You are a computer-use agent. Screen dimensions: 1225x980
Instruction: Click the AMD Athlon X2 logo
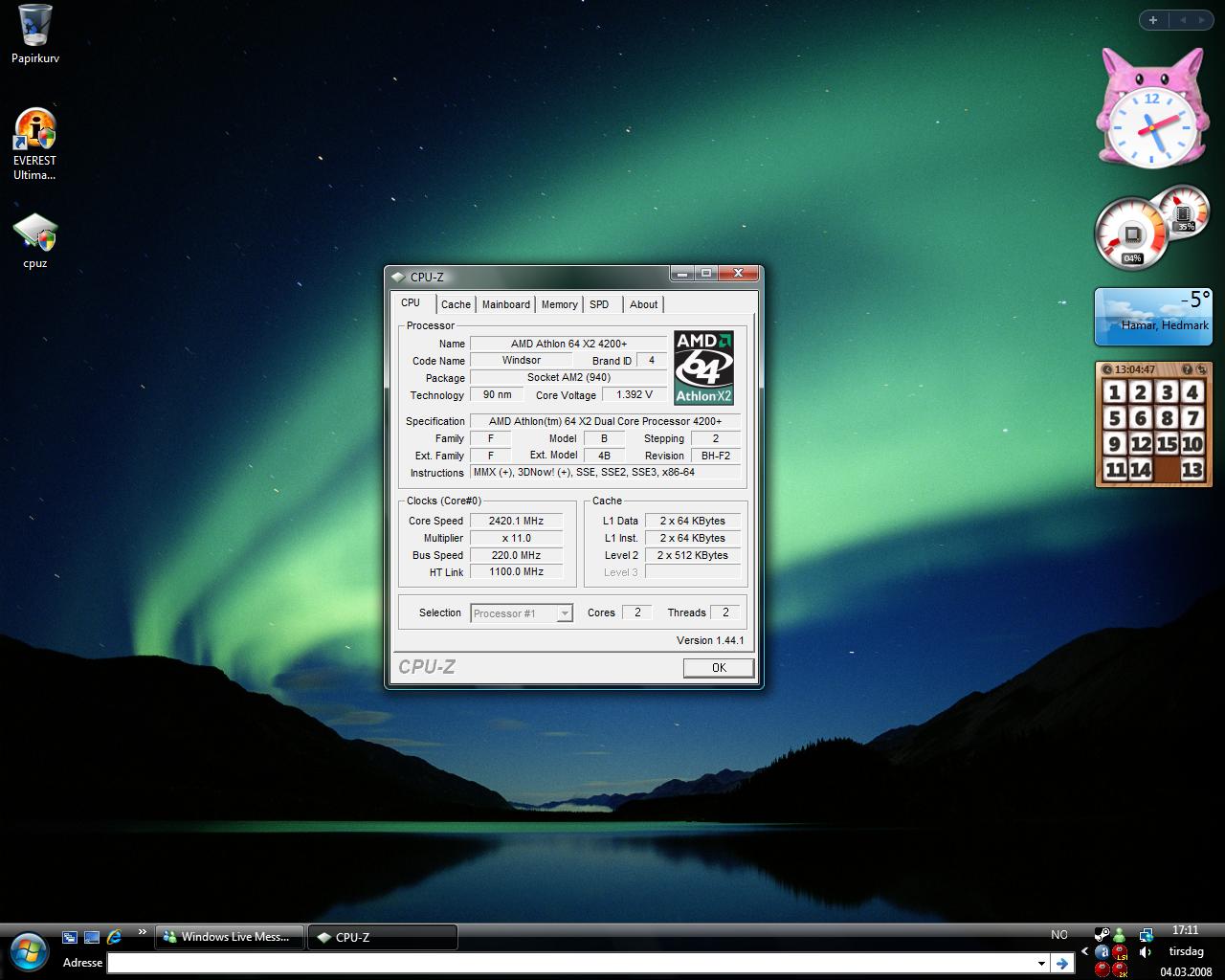click(704, 367)
